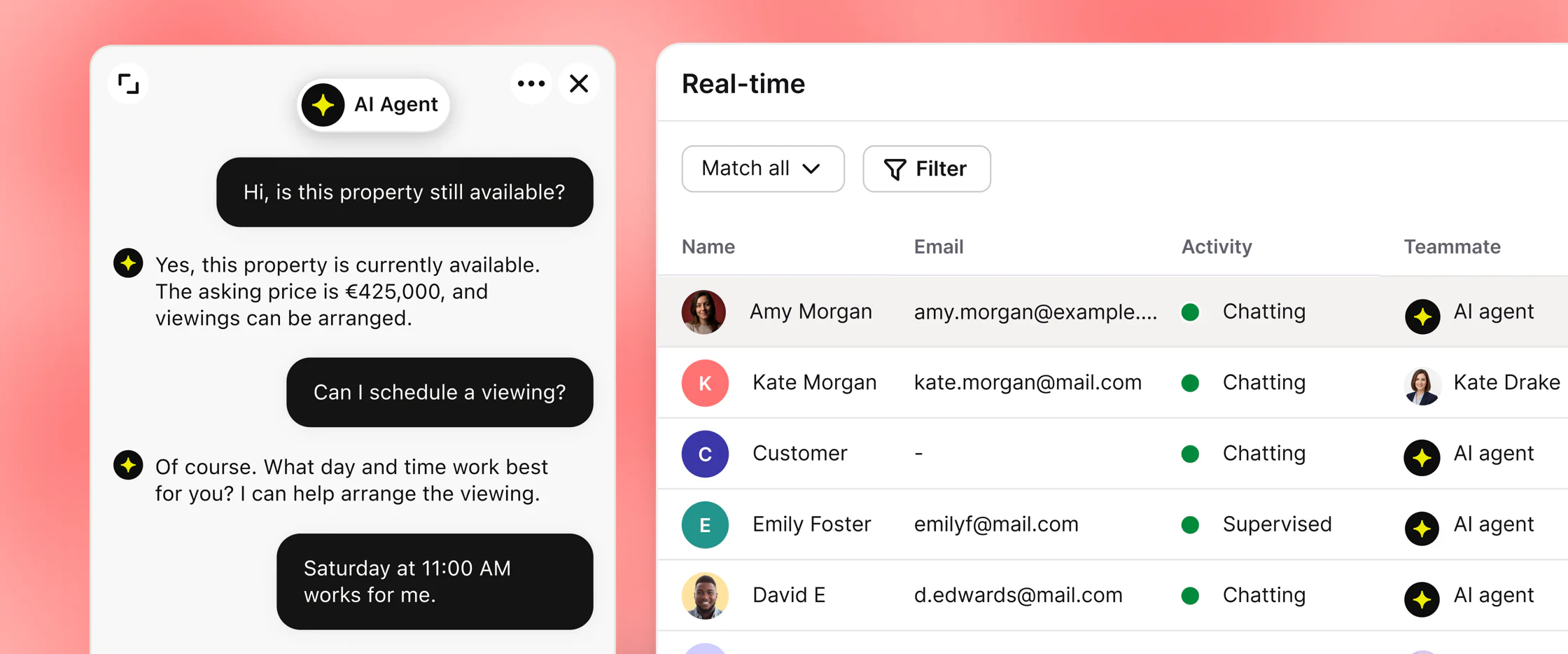This screenshot has height=654, width=1568.
Task: Open the Match all dropdown
Action: click(763, 169)
